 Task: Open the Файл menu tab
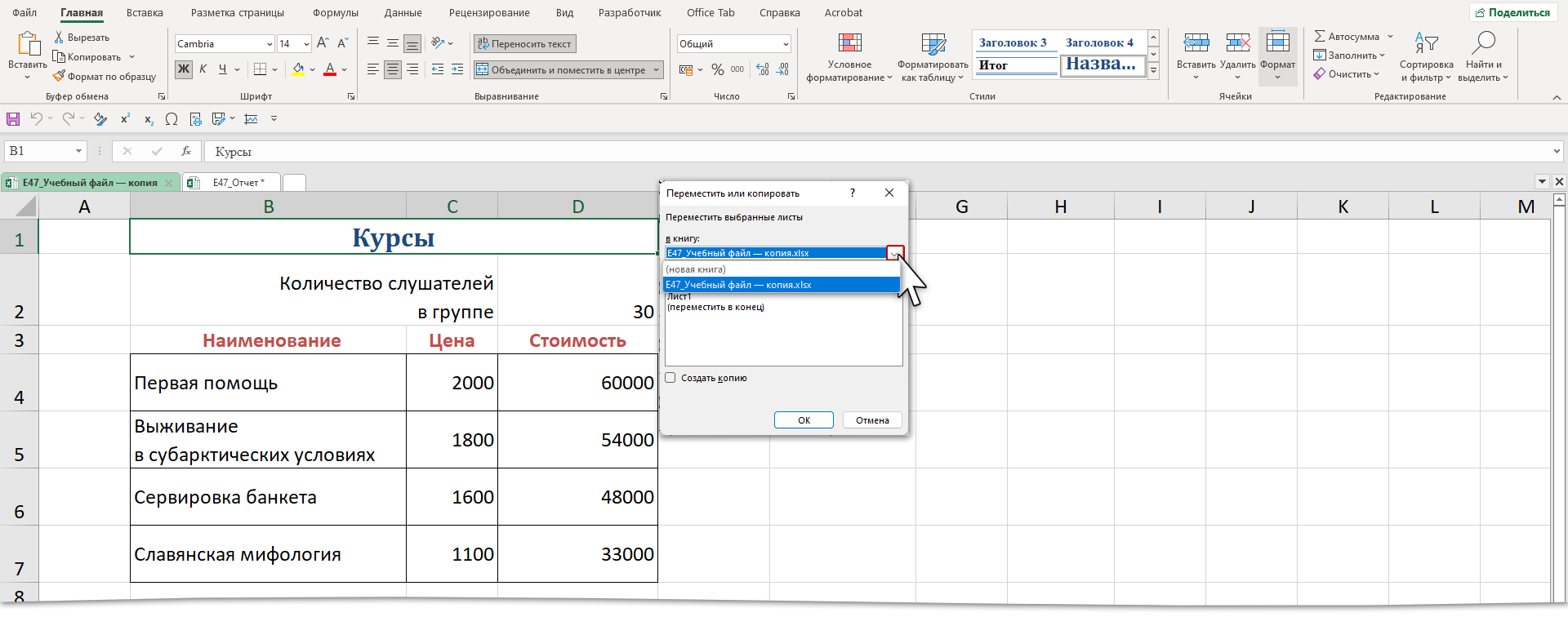[24, 12]
